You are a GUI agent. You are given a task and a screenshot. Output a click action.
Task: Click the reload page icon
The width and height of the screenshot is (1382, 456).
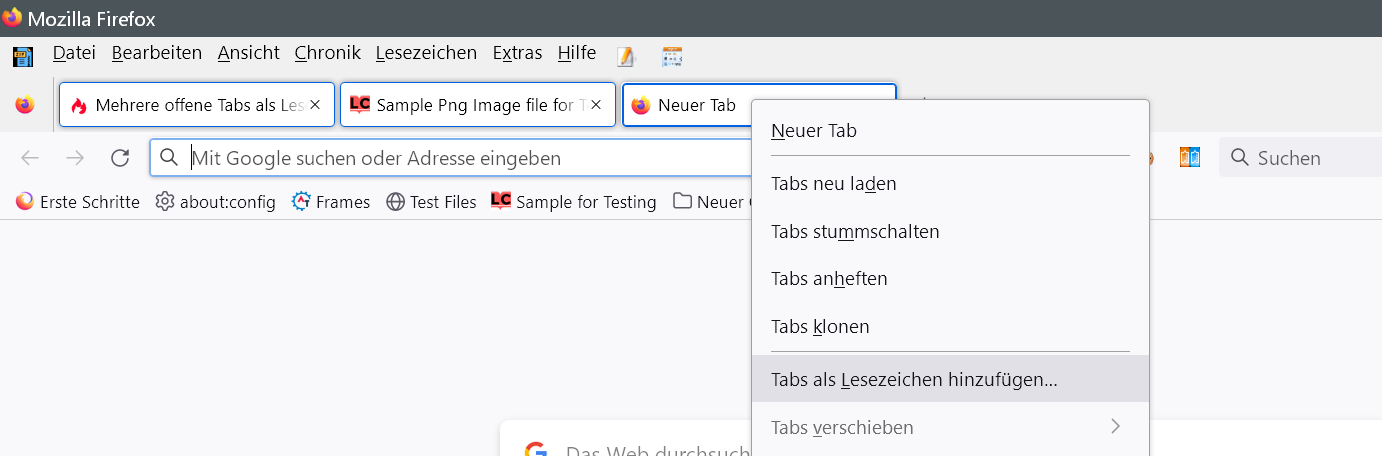(120, 158)
